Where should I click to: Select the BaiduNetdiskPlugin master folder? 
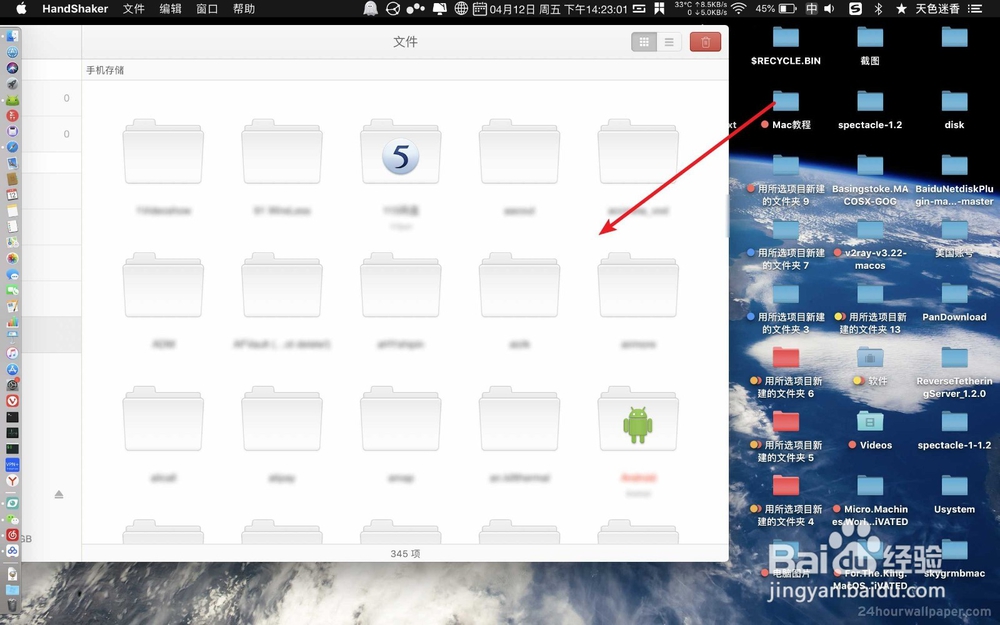click(954, 180)
